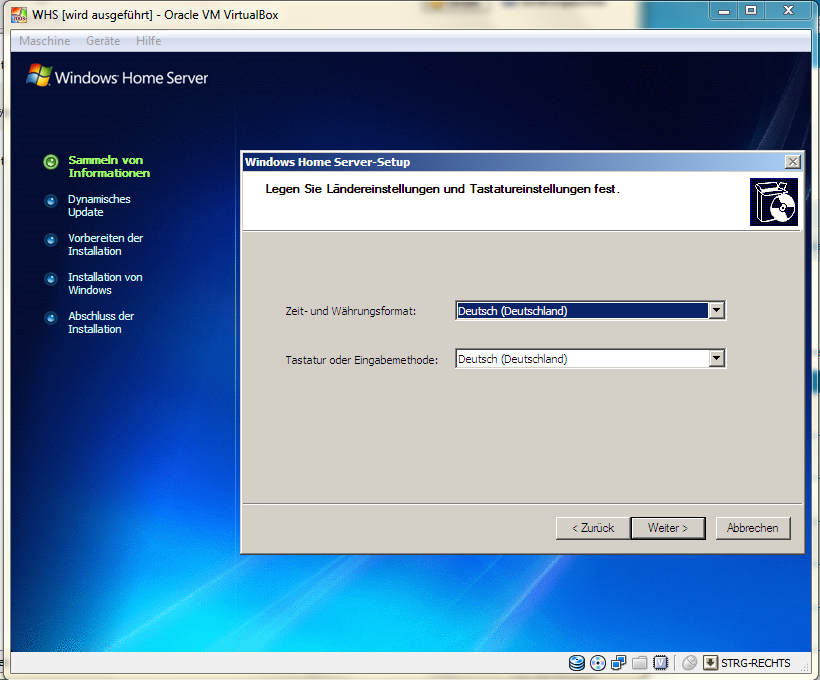Cancel setup with the Abbrechen button

pos(753,528)
